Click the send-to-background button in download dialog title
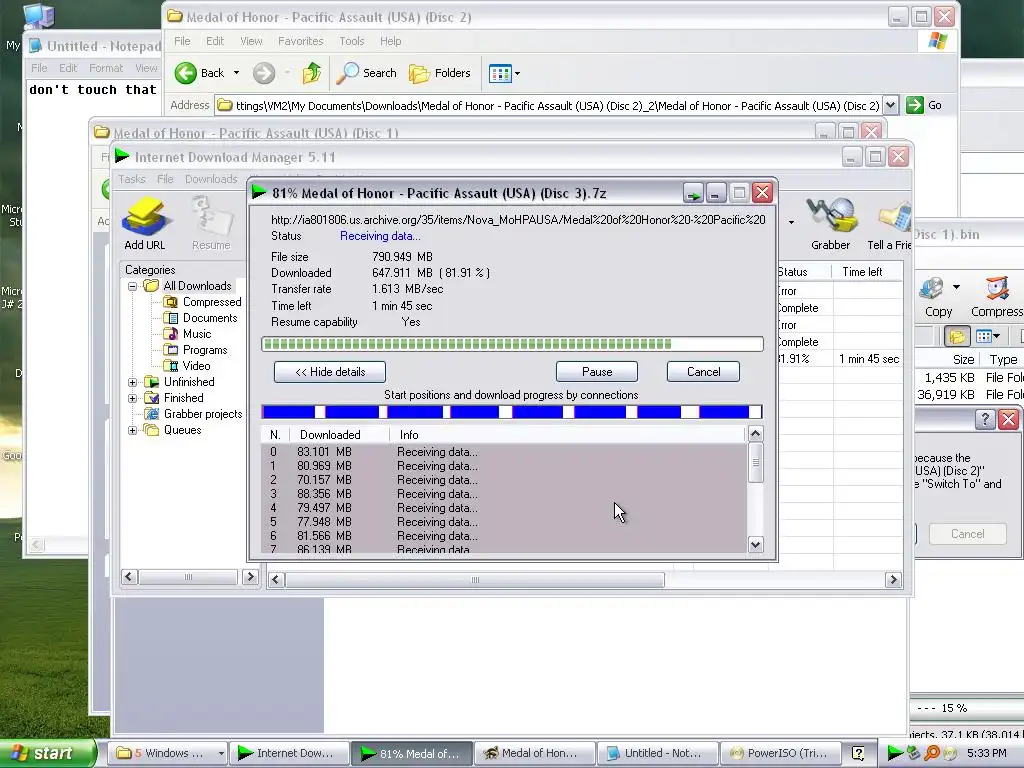Screen dimensions: 1024x768 click(693, 193)
